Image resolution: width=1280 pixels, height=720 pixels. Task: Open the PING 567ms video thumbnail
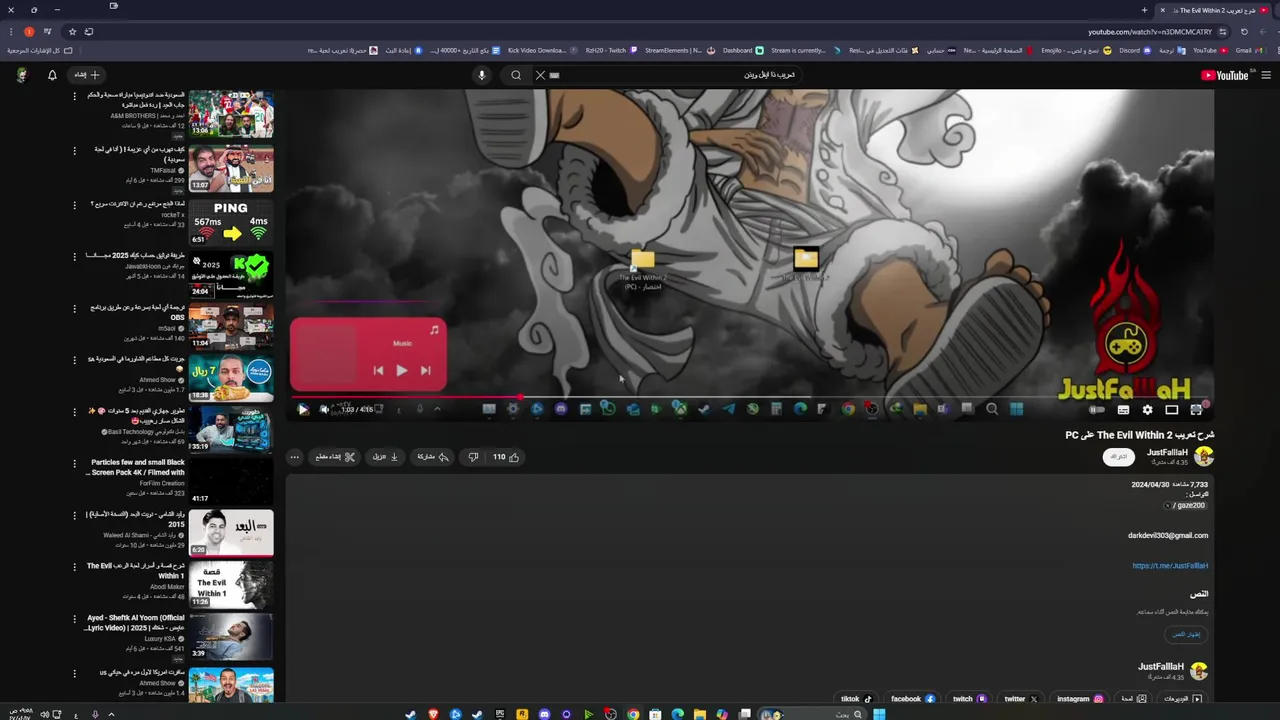tap(231, 222)
